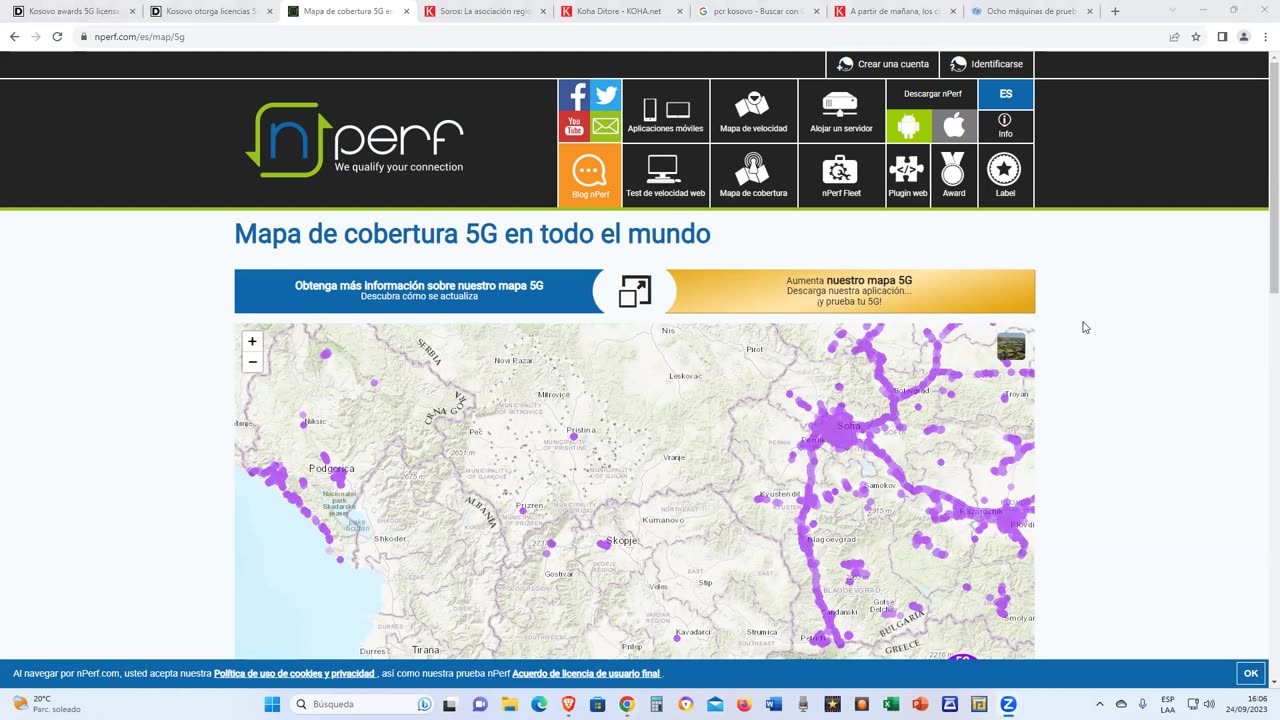Reload the page
1280x720 pixels.
[57, 37]
